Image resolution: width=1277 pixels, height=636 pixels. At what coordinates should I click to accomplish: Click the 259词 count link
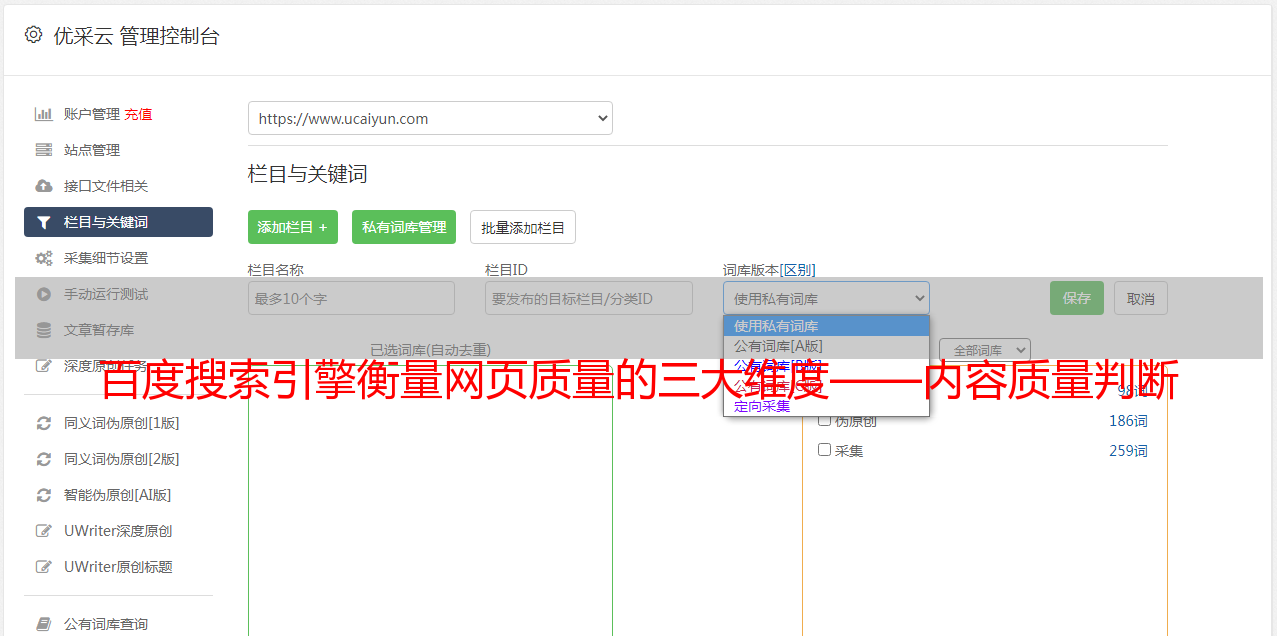pyautogui.click(x=1128, y=451)
